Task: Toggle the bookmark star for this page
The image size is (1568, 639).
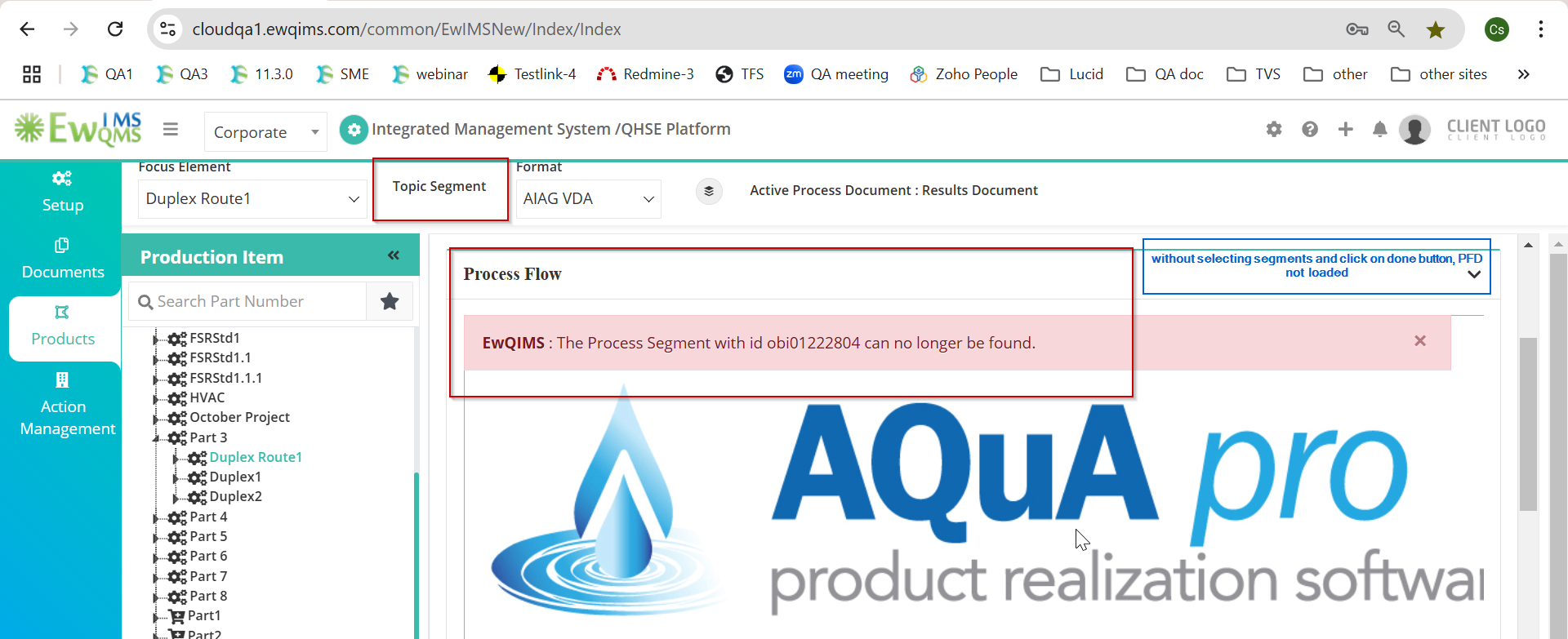Action: click(x=1436, y=30)
